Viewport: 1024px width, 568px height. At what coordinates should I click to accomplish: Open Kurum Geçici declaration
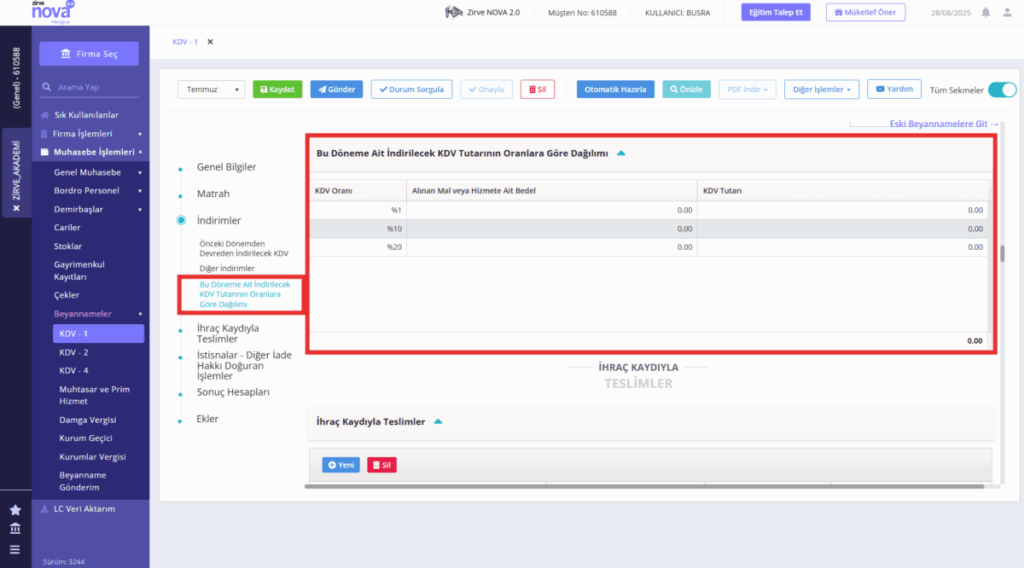point(86,438)
